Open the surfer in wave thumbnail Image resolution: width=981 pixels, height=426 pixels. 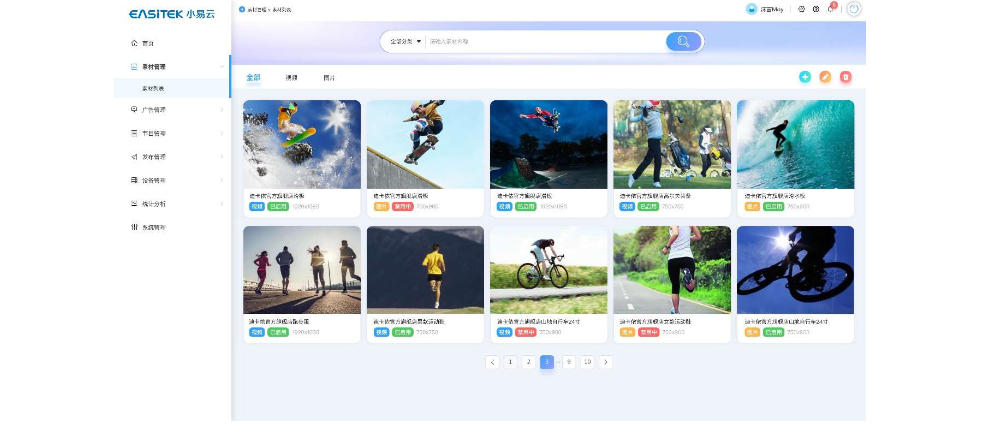point(795,144)
